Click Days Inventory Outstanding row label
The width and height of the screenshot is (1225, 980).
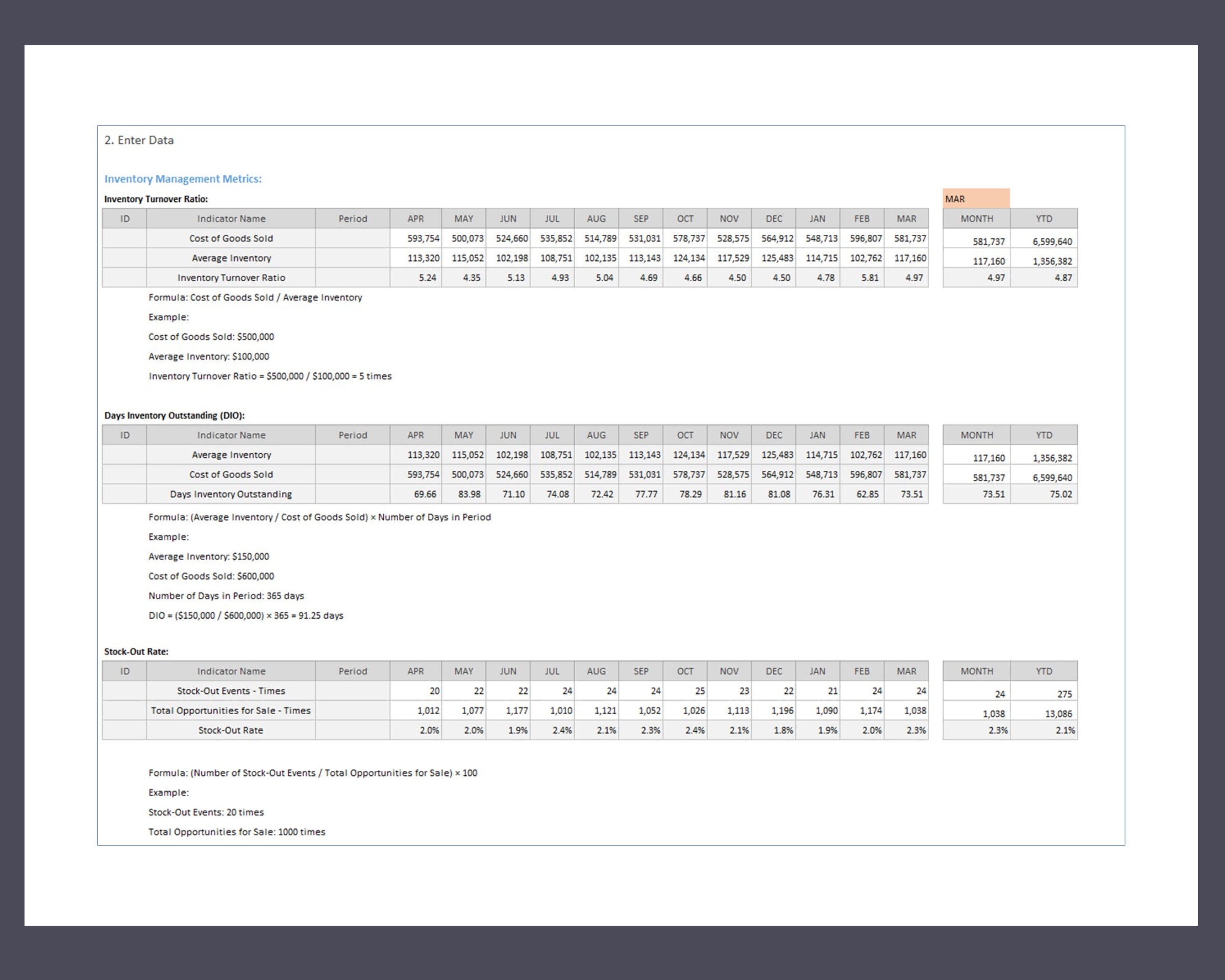[x=231, y=494]
